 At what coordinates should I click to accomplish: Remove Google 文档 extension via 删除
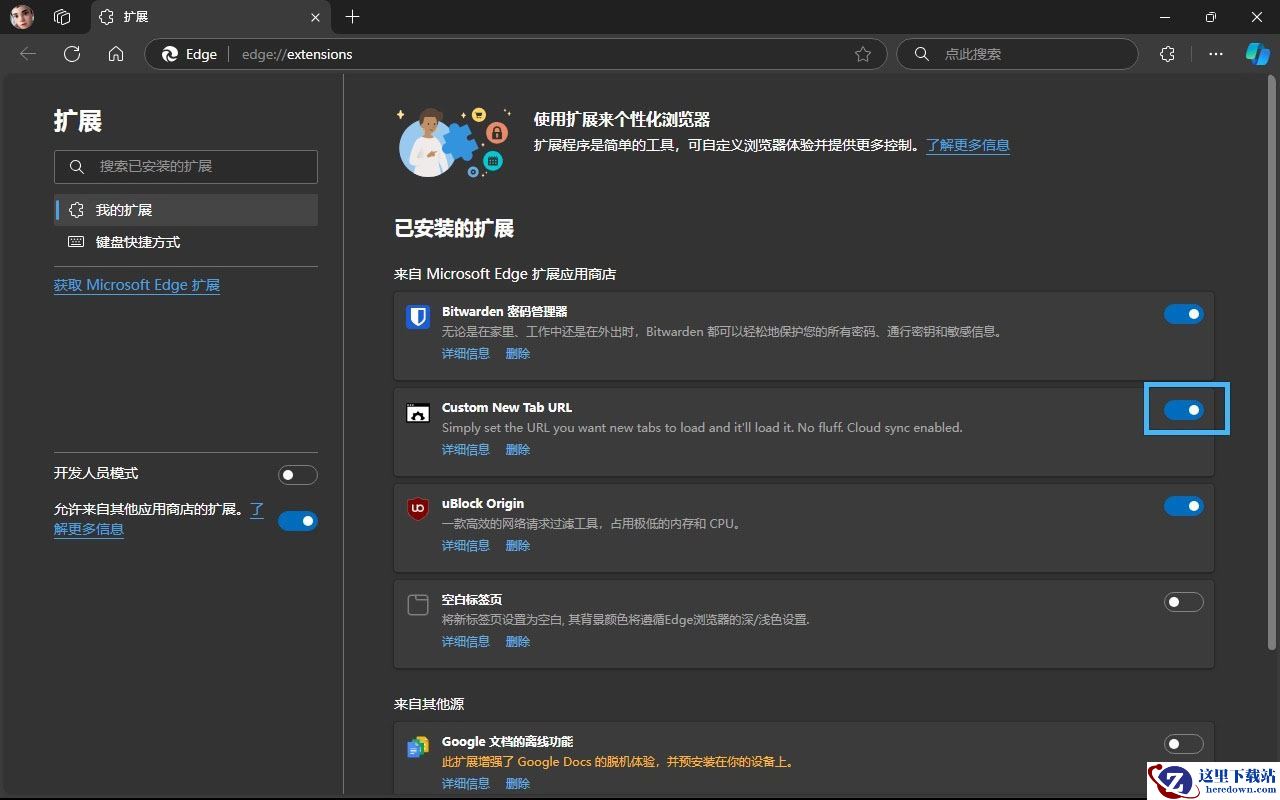(518, 783)
